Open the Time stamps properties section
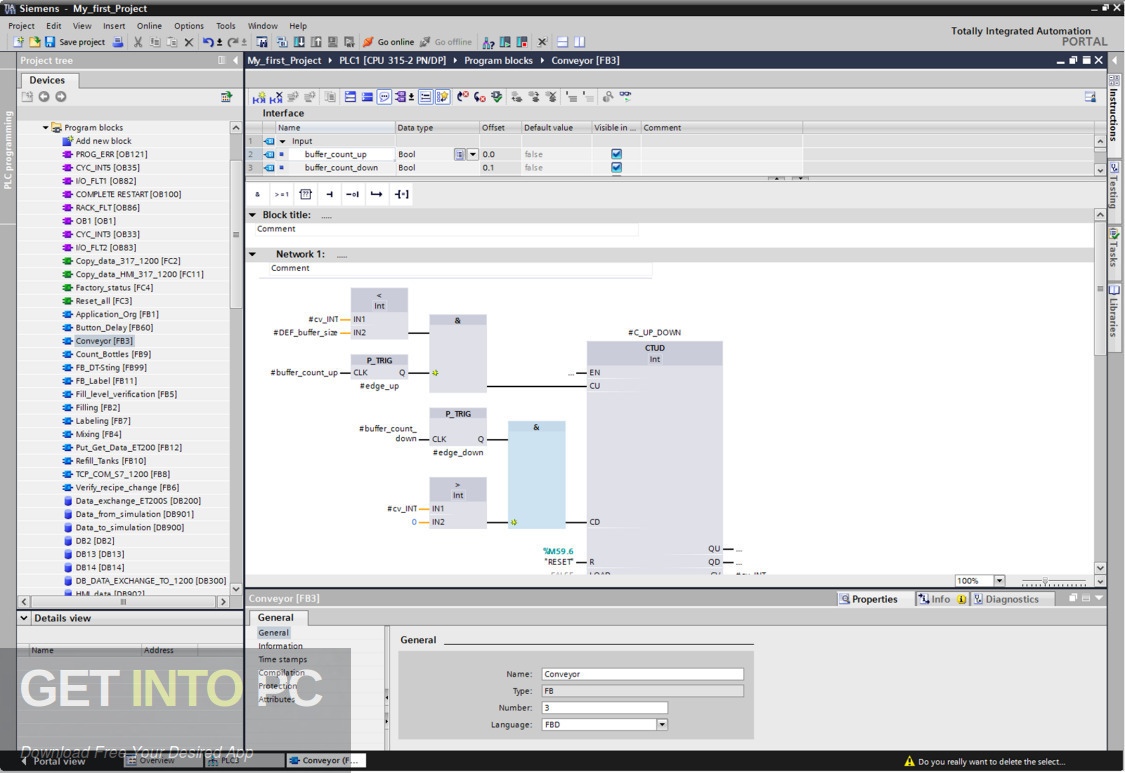Image resolution: width=1125 pixels, height=773 pixels. click(x=283, y=660)
